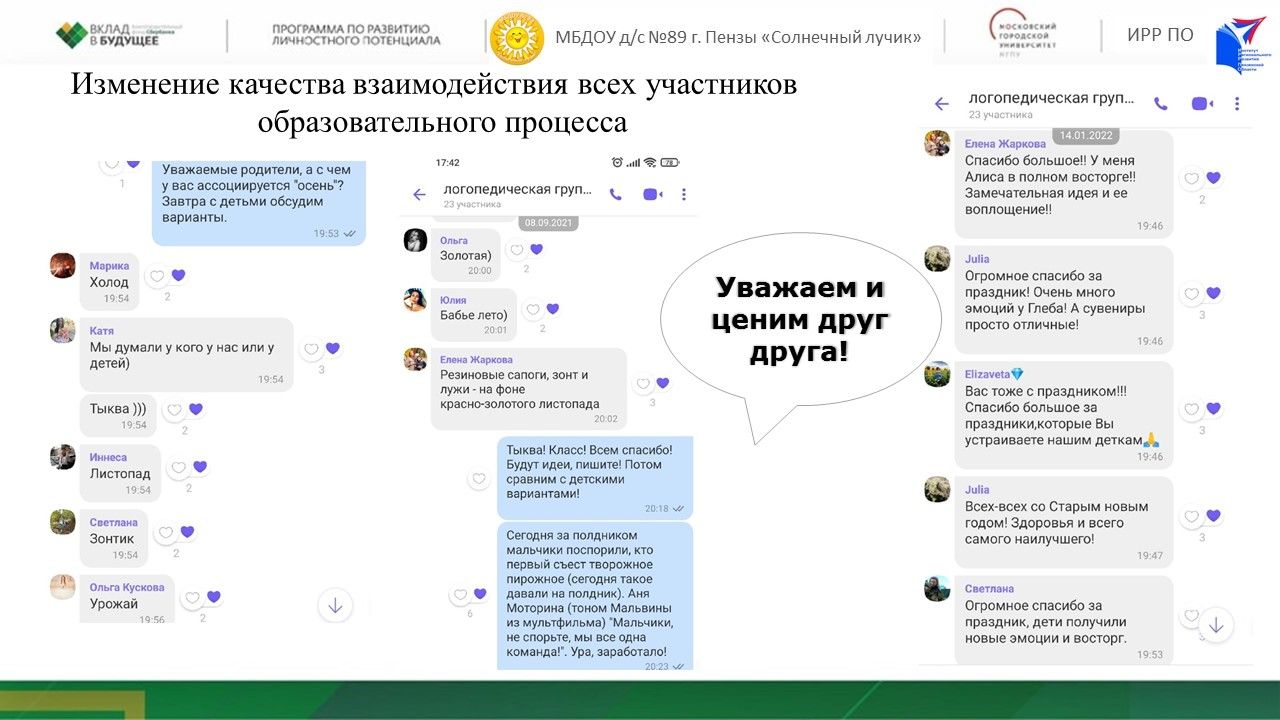This screenshot has height=720, width=1280.
Task: Tap purple heart beside "Сегодня за полдником" message
Action: [x=480, y=594]
